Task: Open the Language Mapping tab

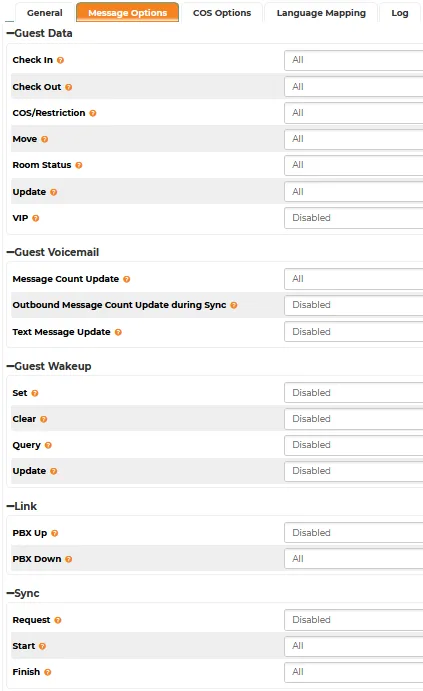Action: [321, 13]
